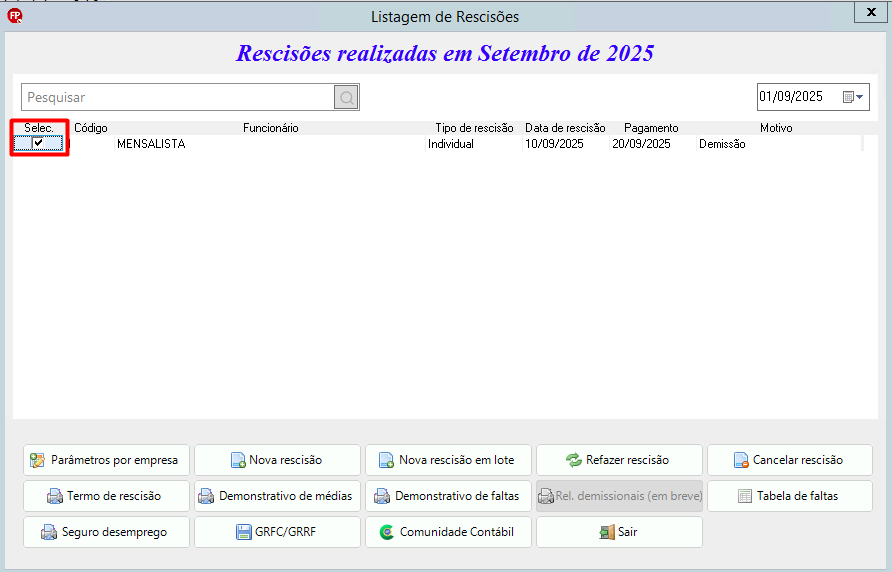892x572 pixels.
Task: Click the Demonstrativo de médias button
Action: pyautogui.click(x=278, y=496)
